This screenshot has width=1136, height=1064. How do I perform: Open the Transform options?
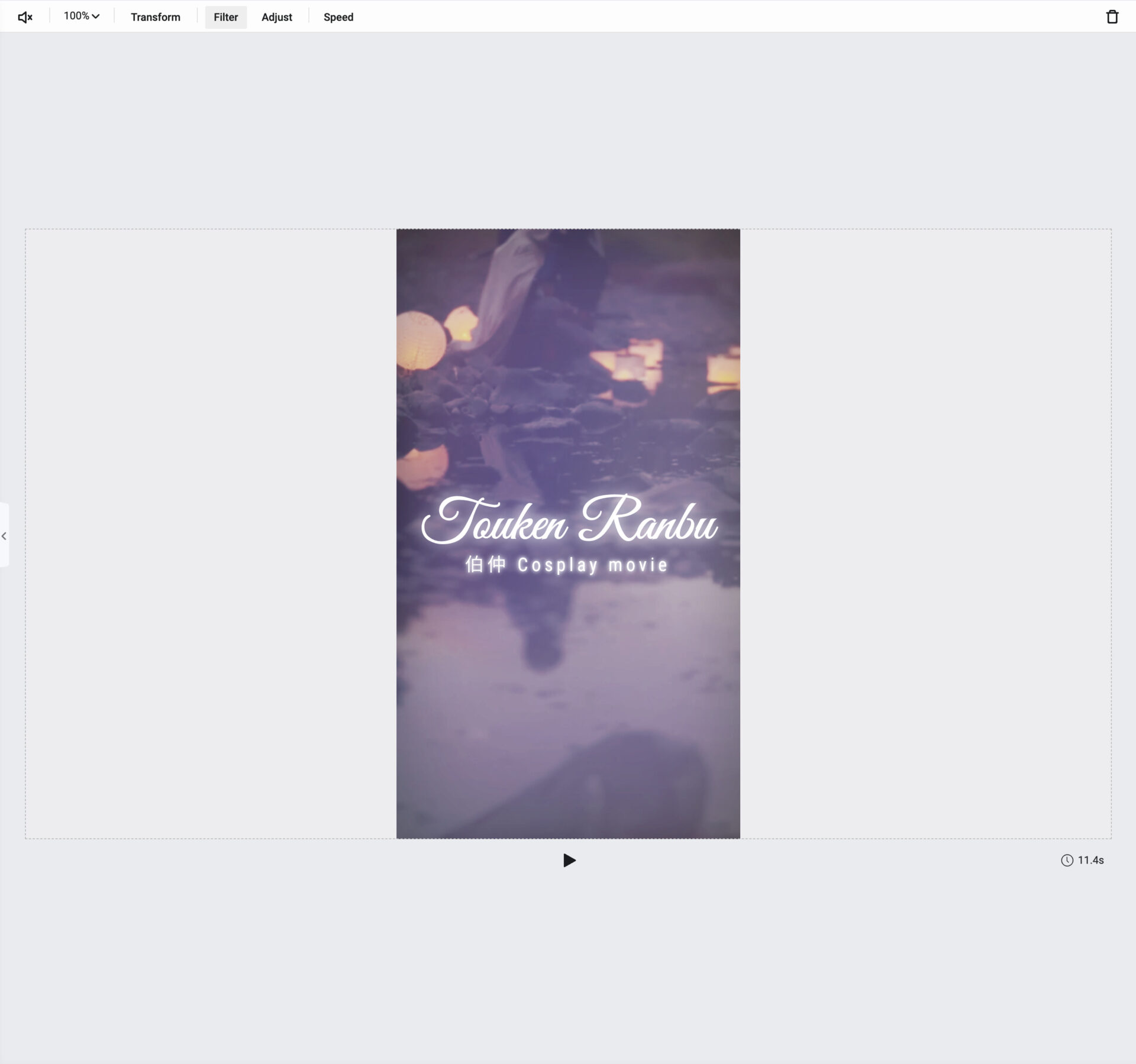coord(156,17)
